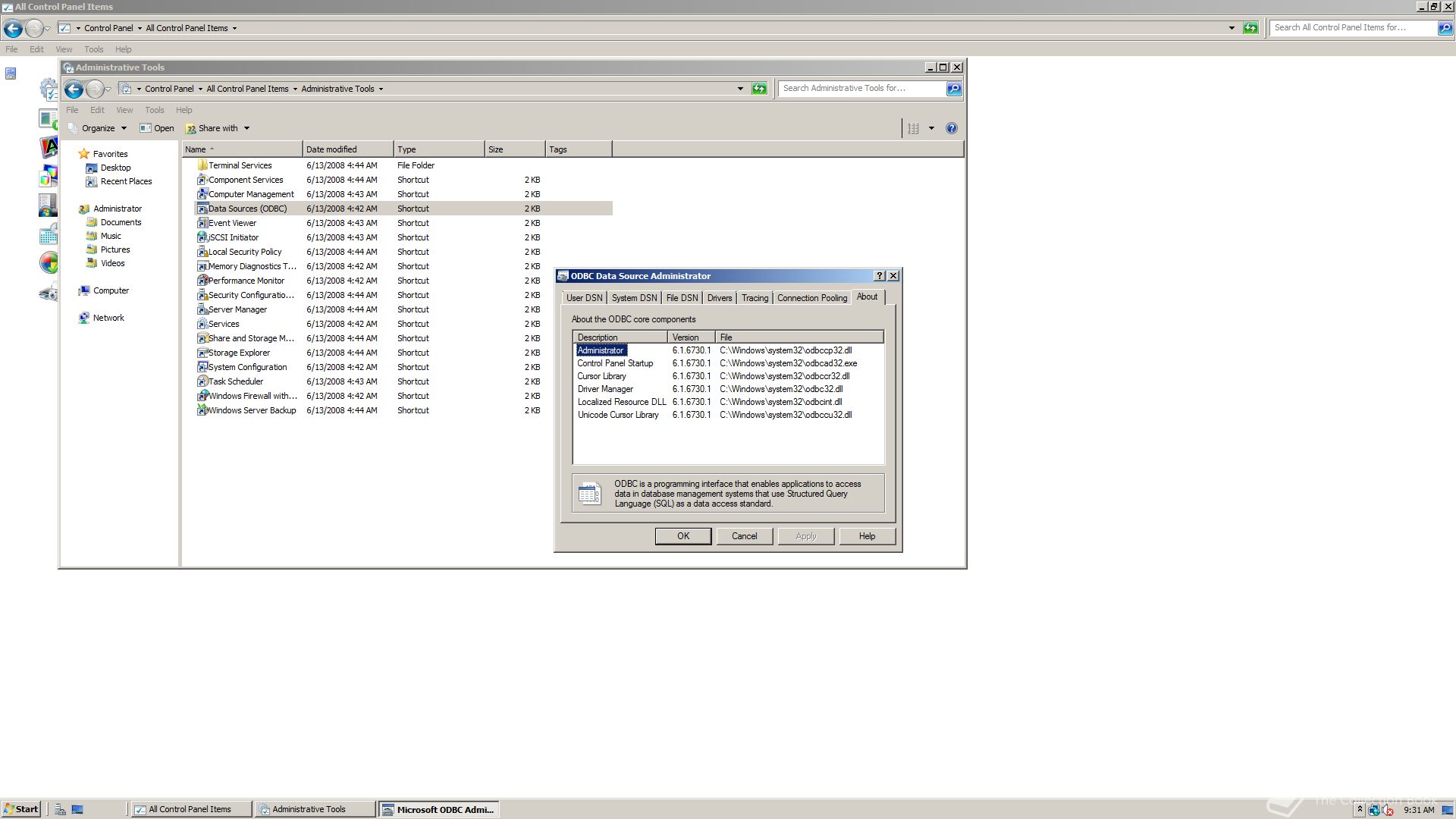1456x819 pixels.
Task: Select the Computer Management shortcut icon
Action: [x=202, y=194]
